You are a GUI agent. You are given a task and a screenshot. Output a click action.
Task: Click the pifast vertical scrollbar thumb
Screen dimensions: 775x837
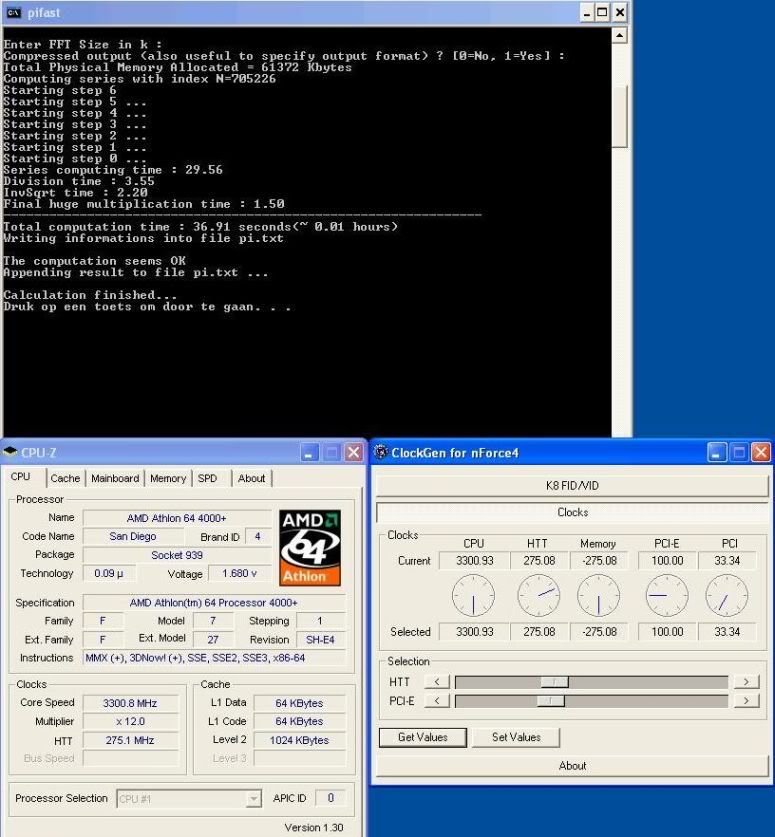[619, 117]
